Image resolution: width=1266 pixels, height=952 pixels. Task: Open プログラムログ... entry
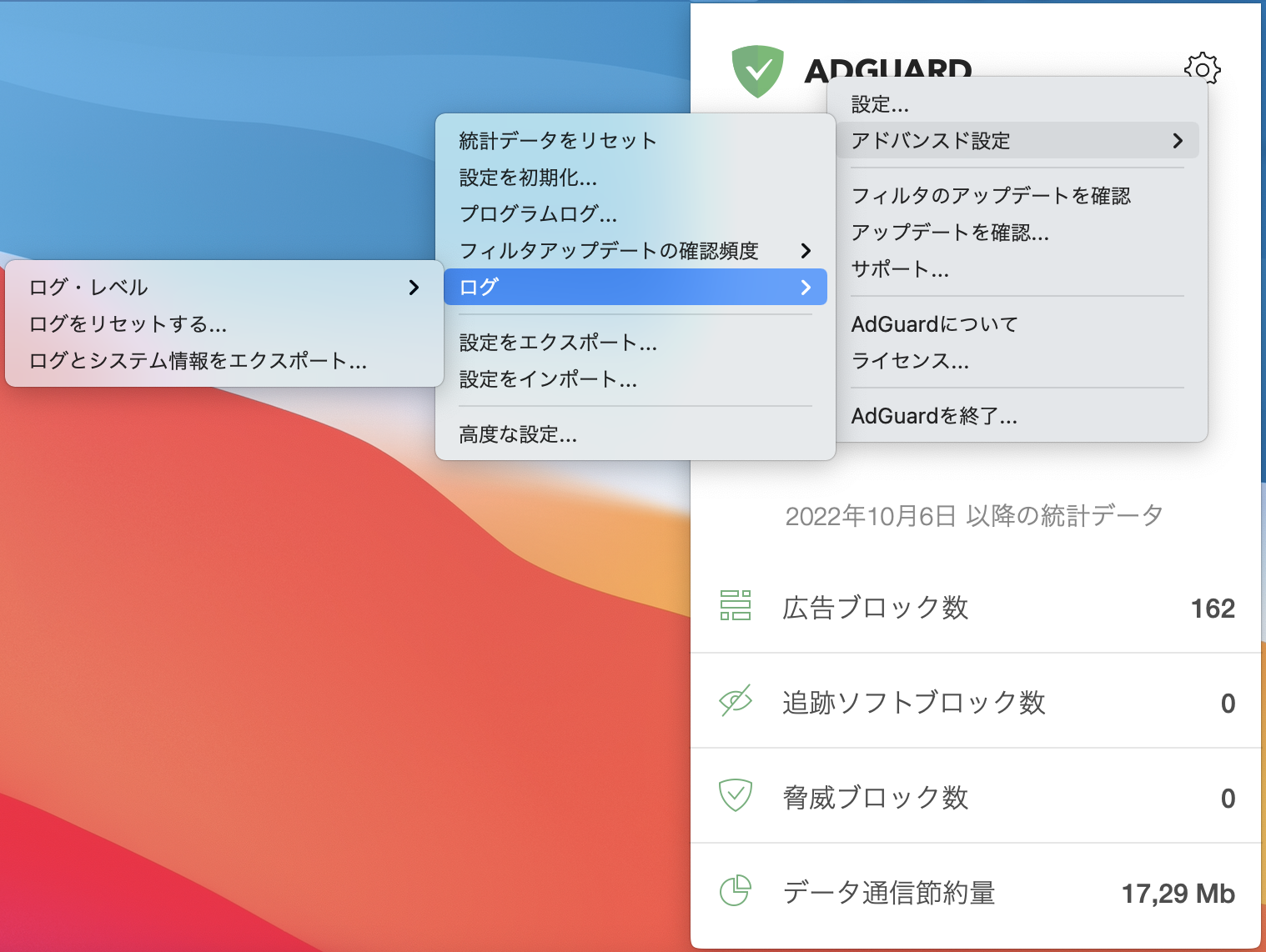(x=636, y=213)
